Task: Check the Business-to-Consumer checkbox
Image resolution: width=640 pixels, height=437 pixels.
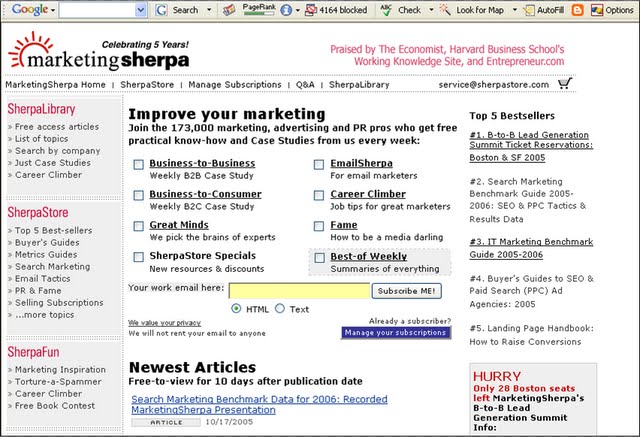Action: coord(139,195)
